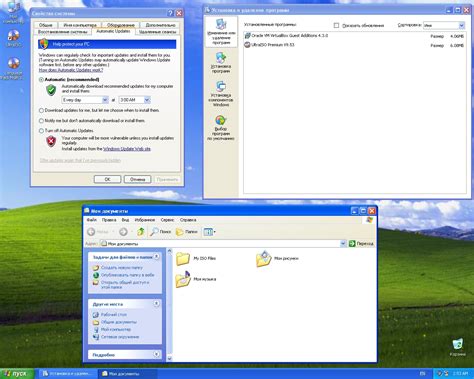Select Notify me but don't download option
Screen dimensions: 474x379
[x=41, y=121]
